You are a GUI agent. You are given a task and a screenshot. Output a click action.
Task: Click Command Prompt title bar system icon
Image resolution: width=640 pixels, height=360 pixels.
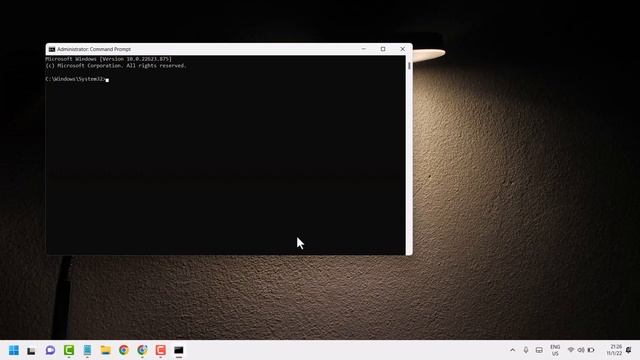[x=52, y=49]
